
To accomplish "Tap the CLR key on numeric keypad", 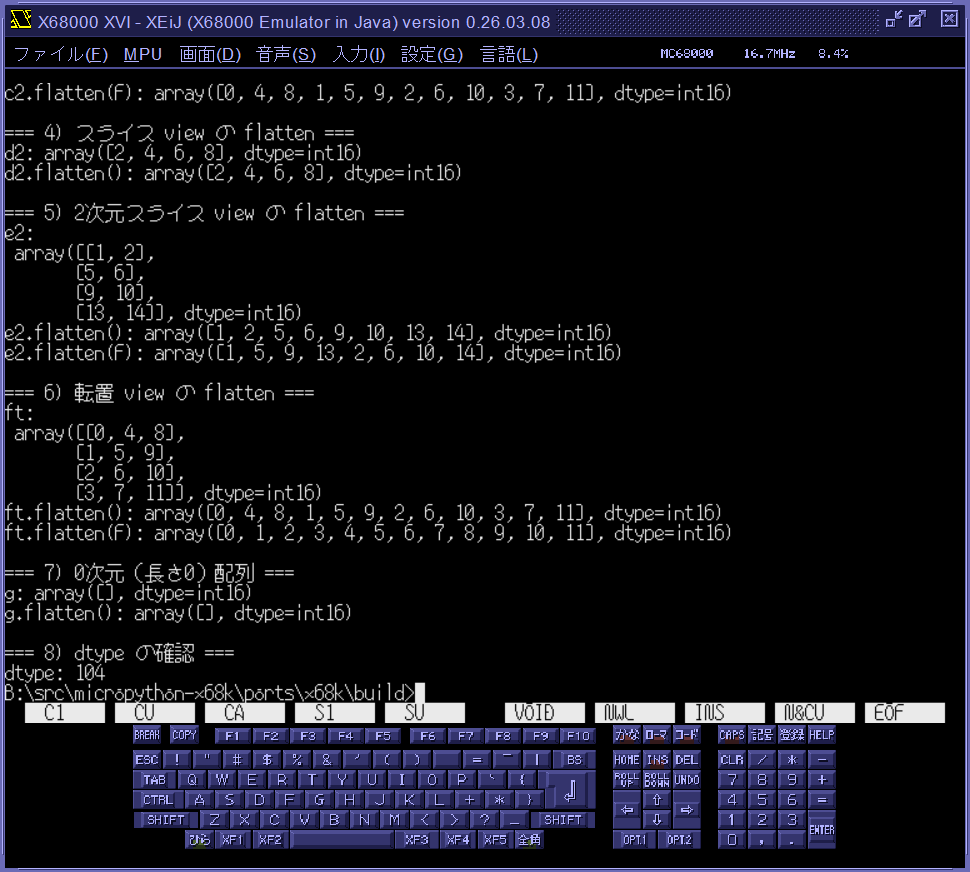I will 732,759.
